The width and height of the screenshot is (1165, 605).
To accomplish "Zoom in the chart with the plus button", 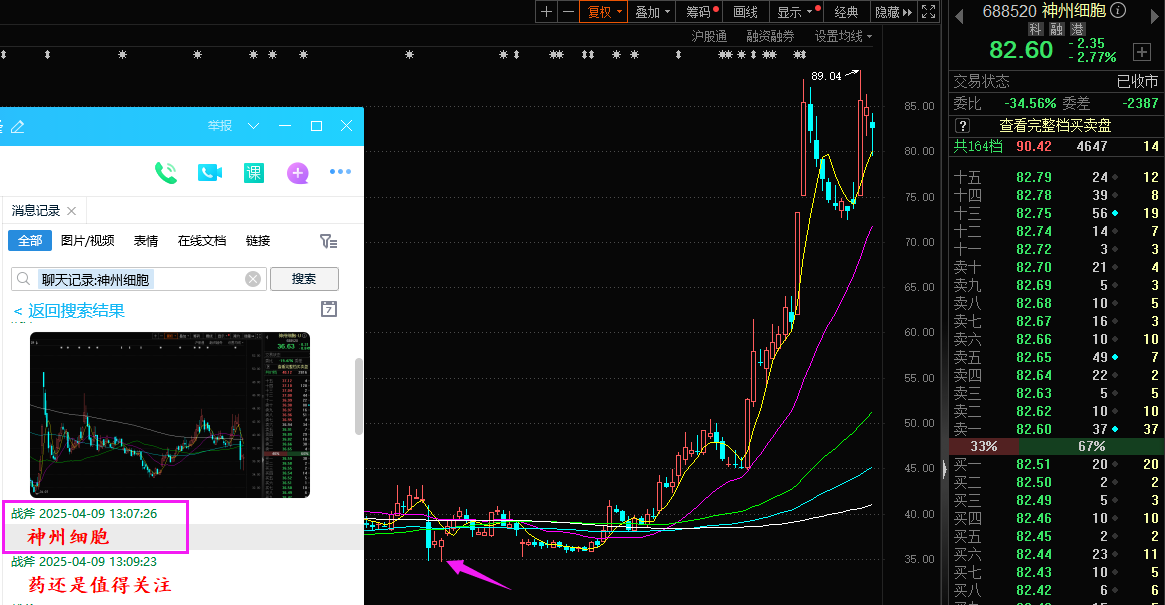I will (x=546, y=11).
